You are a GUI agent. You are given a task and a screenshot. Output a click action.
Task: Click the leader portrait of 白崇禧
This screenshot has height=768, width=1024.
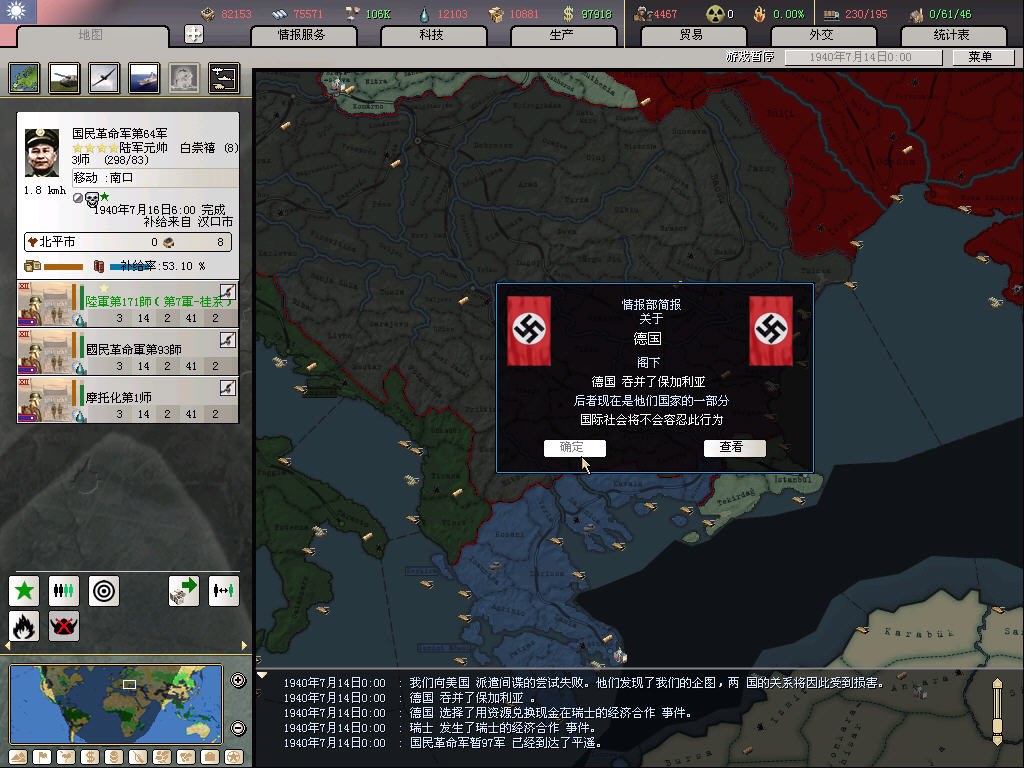[42, 153]
